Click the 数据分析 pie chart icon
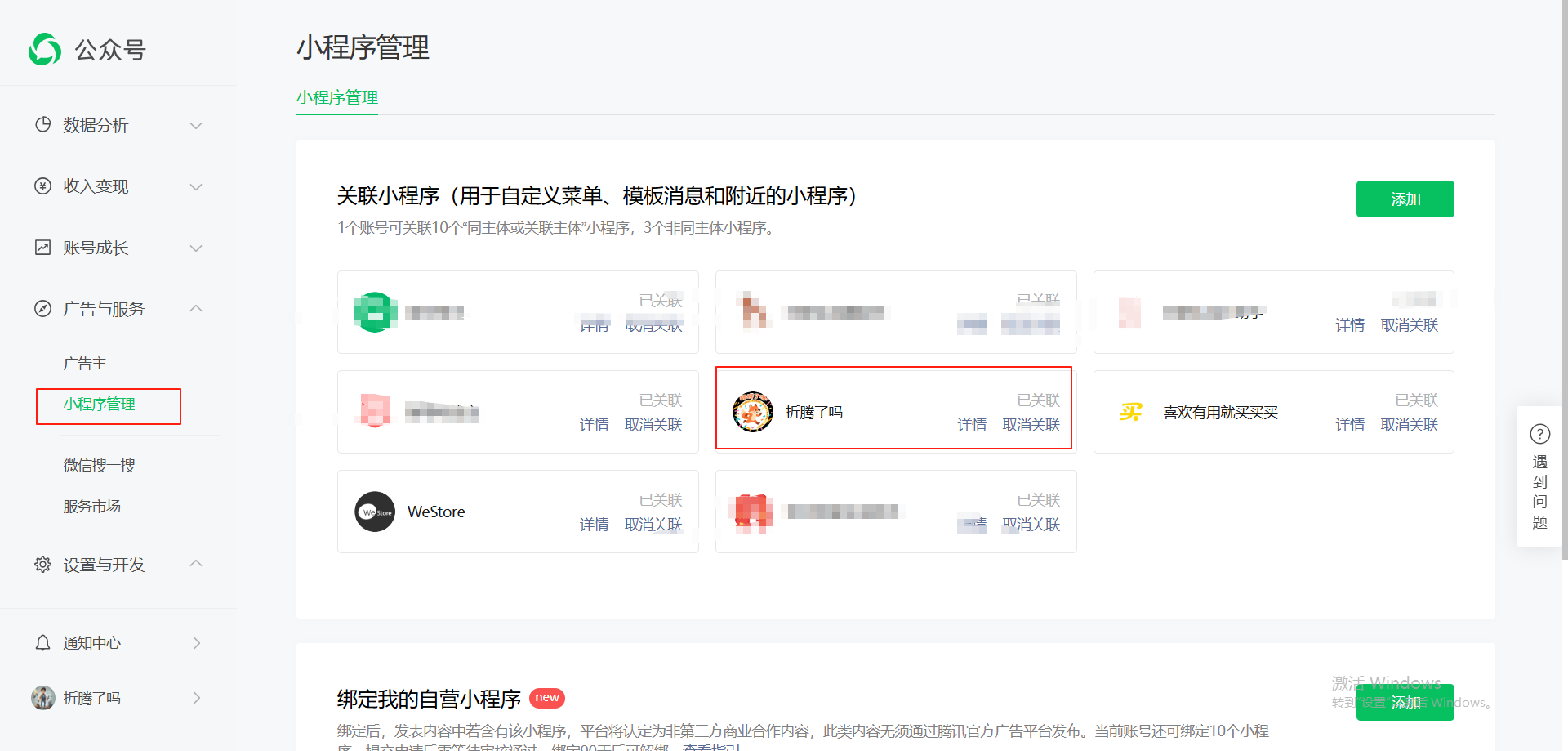Image resolution: width=1568 pixels, height=751 pixels. tap(43, 124)
